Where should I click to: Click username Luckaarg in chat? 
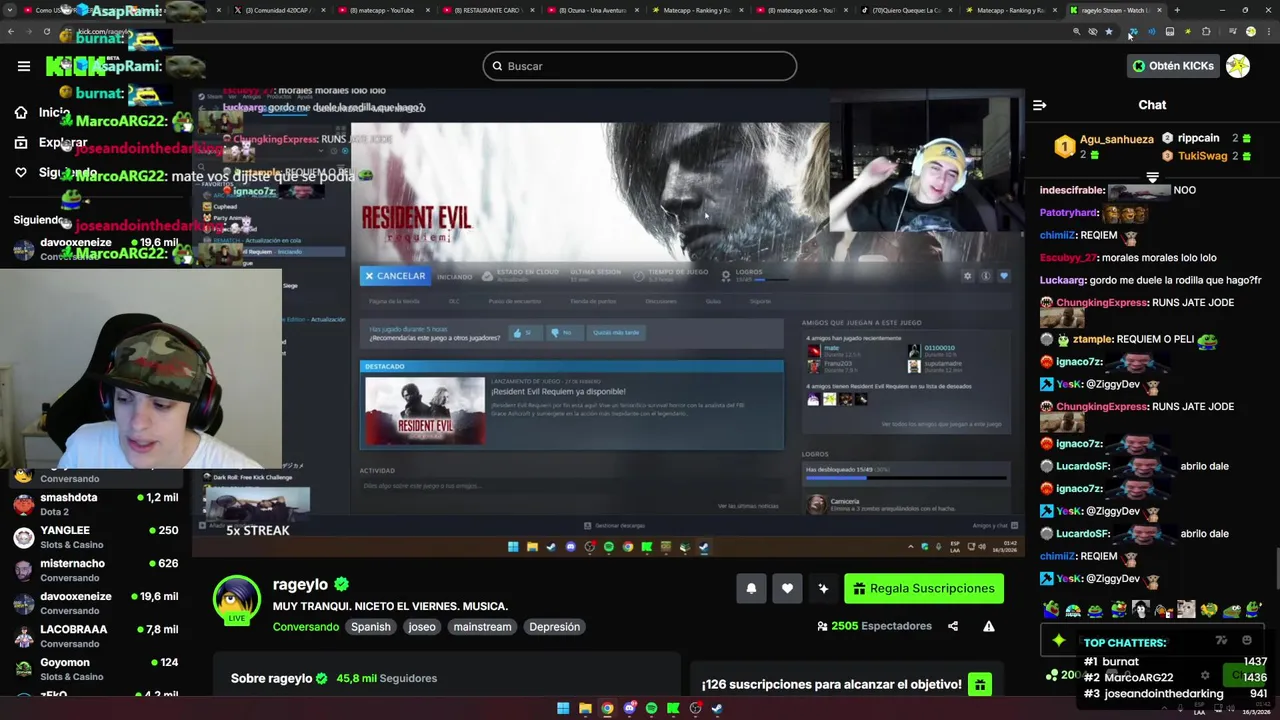tap(1062, 281)
